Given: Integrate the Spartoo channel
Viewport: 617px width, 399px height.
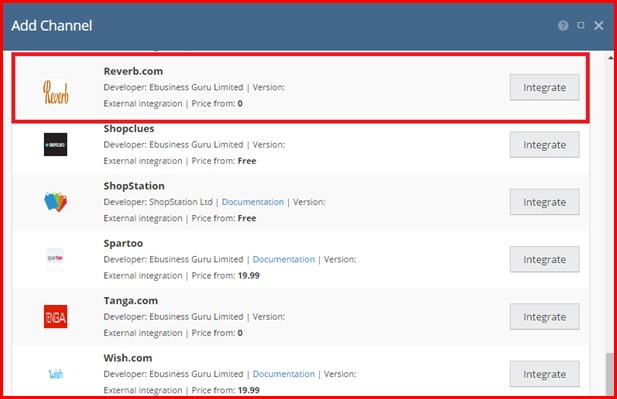Looking at the screenshot, I should point(545,259).
